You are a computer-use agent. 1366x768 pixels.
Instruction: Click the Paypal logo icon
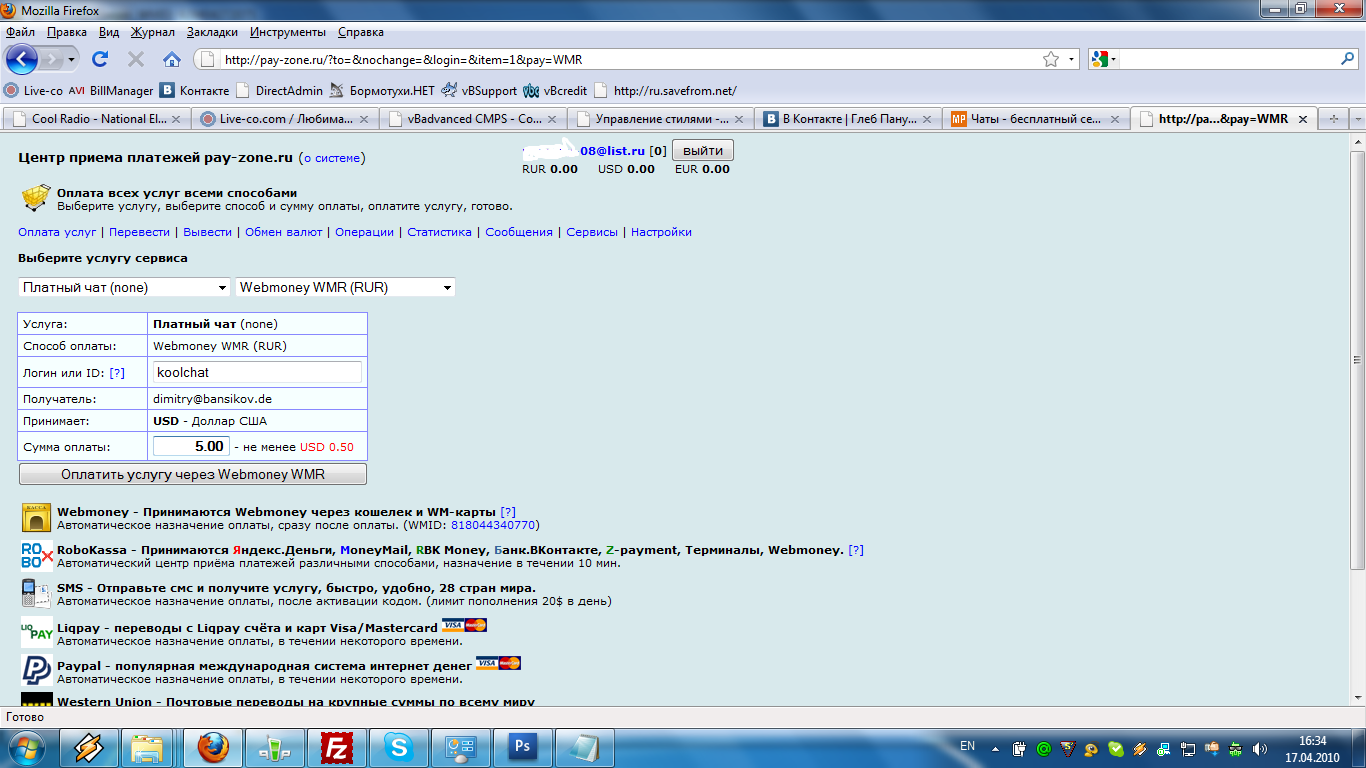[37, 670]
